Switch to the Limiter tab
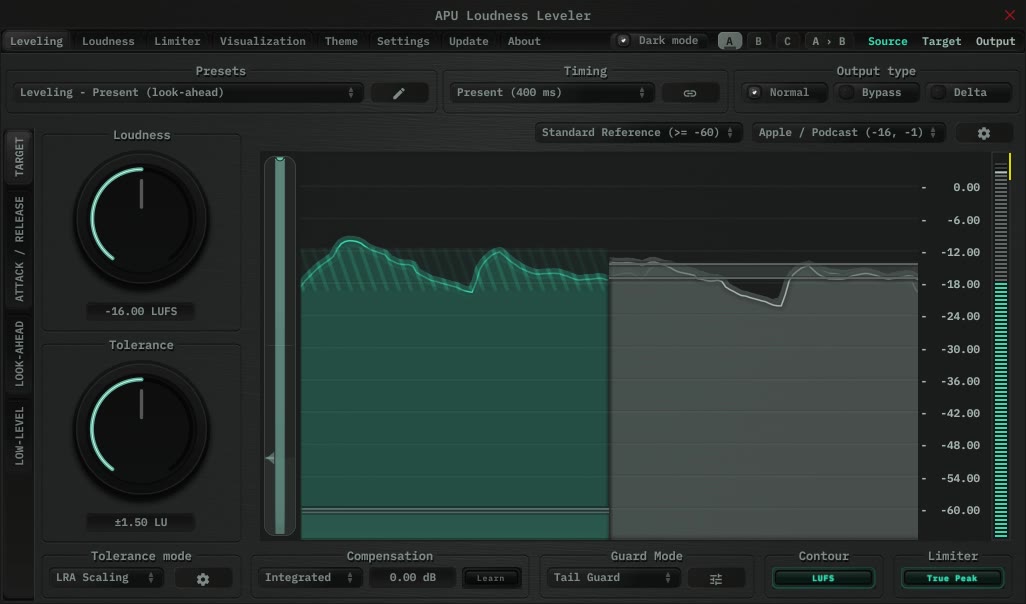Viewport: 1026px width, 604px height. point(177,41)
